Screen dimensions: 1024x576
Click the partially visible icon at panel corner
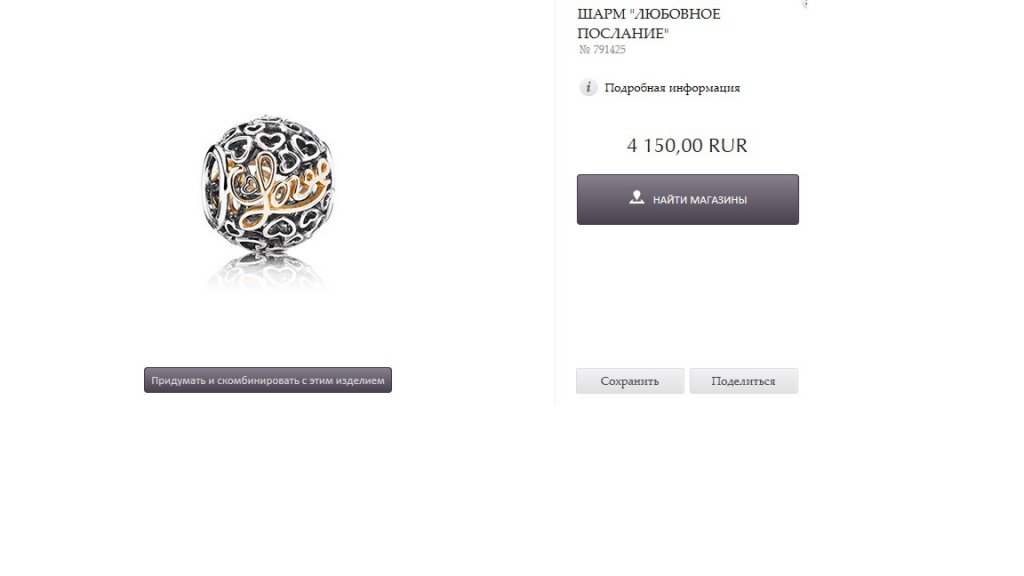[x=805, y=3]
